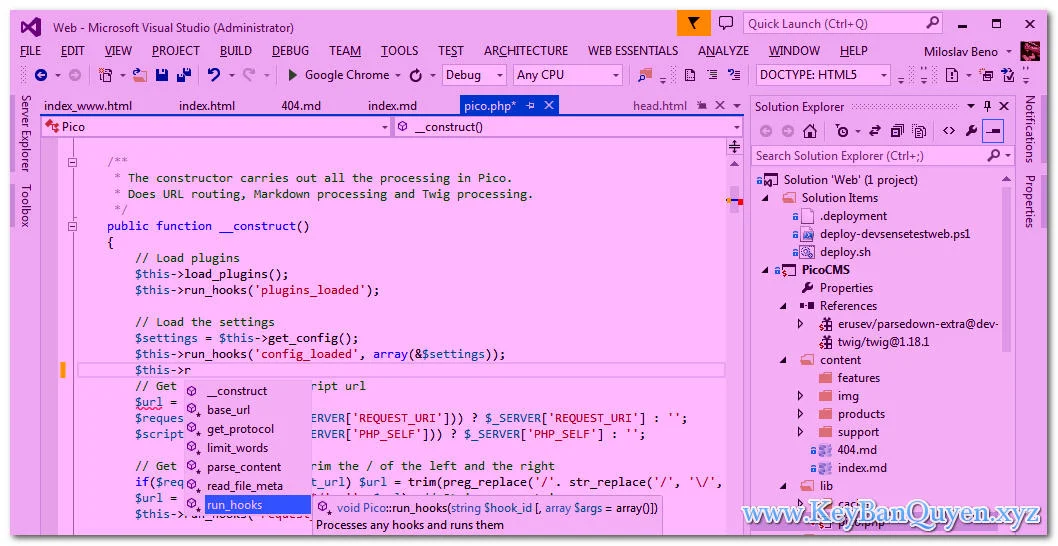Toggle auto-hide pin on Solution Explorer
Screen dimensions: 1058x546
[988, 107]
